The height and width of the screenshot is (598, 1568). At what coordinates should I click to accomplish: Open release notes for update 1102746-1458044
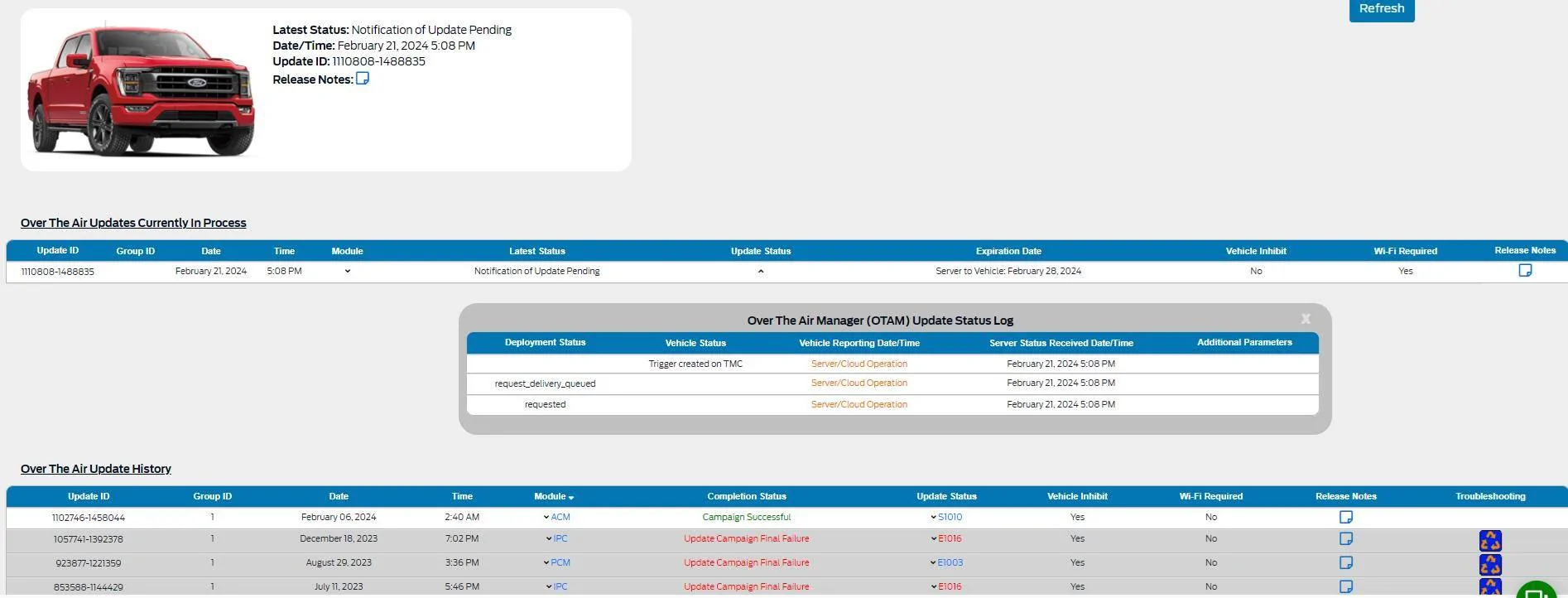coord(1346,517)
